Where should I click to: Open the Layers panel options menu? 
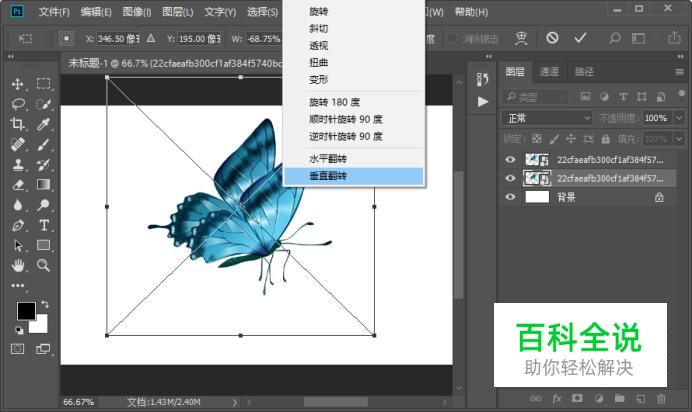pos(680,71)
